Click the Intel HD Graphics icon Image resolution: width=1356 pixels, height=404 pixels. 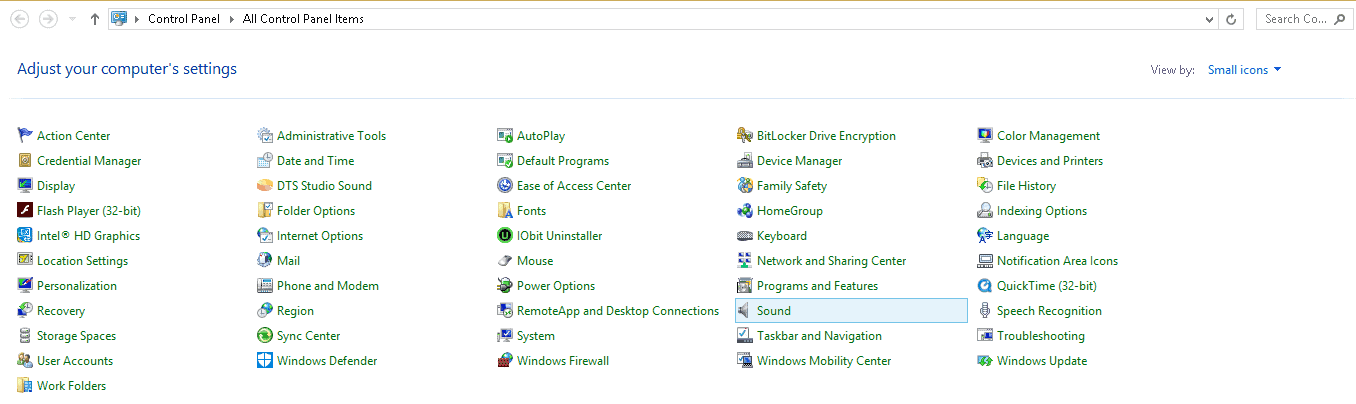25,235
